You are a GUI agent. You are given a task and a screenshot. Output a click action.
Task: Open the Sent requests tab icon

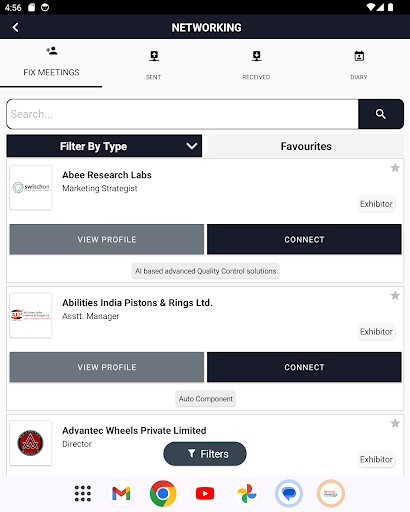tap(154, 56)
